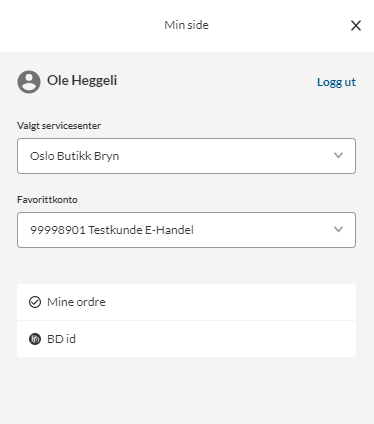374x424 pixels.
Task: Click the Favorittkonto field label
Action: click(47, 200)
